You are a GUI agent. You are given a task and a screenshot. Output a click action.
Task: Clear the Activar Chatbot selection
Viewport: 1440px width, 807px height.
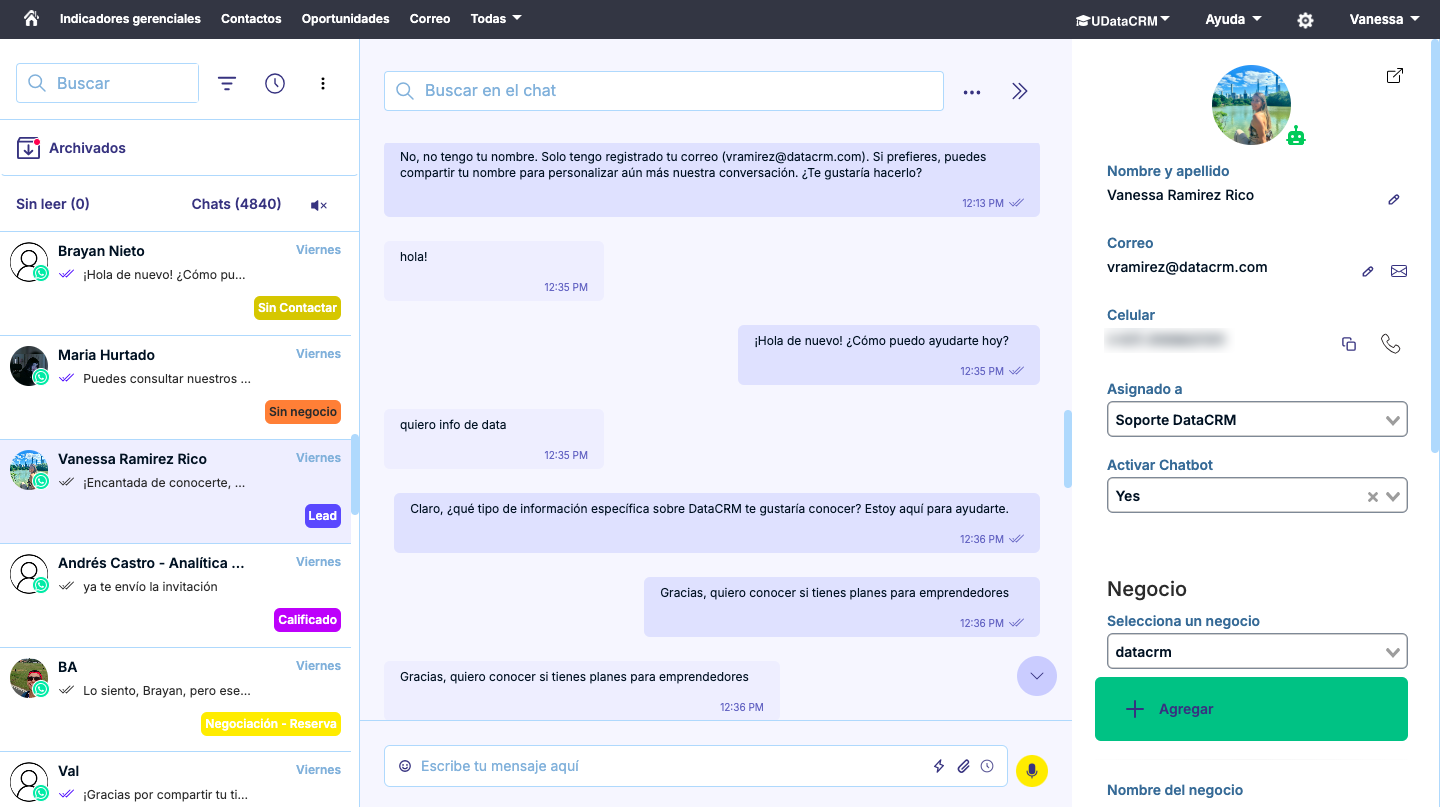1372,496
